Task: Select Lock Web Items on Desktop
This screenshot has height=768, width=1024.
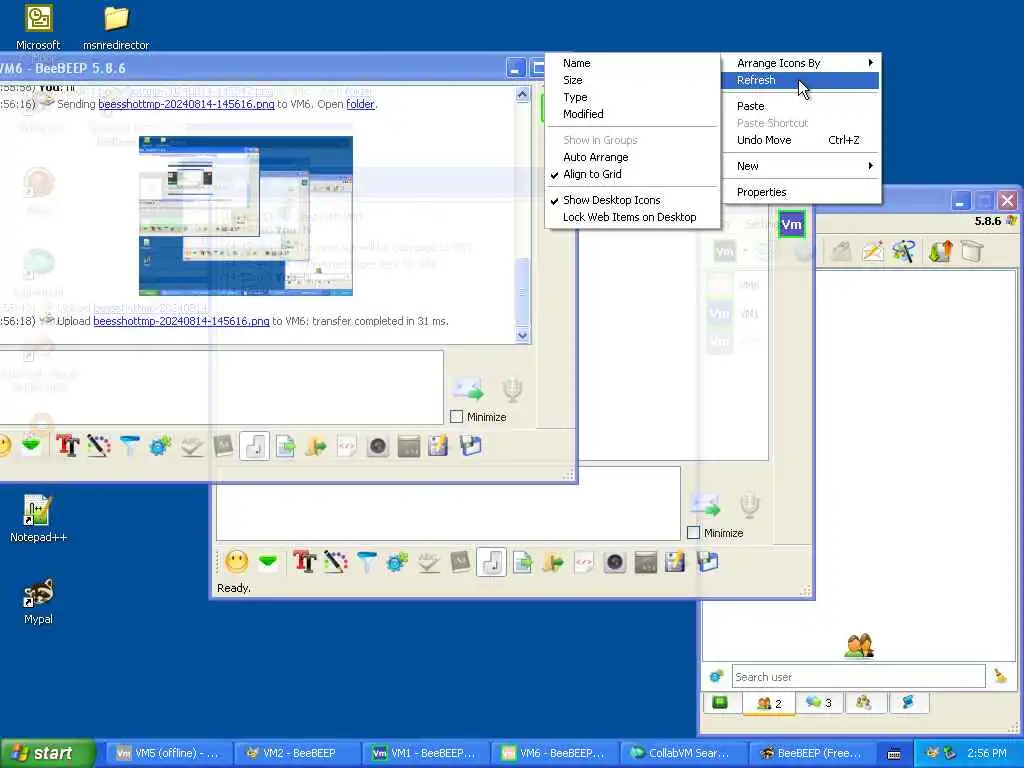Action: [632, 217]
